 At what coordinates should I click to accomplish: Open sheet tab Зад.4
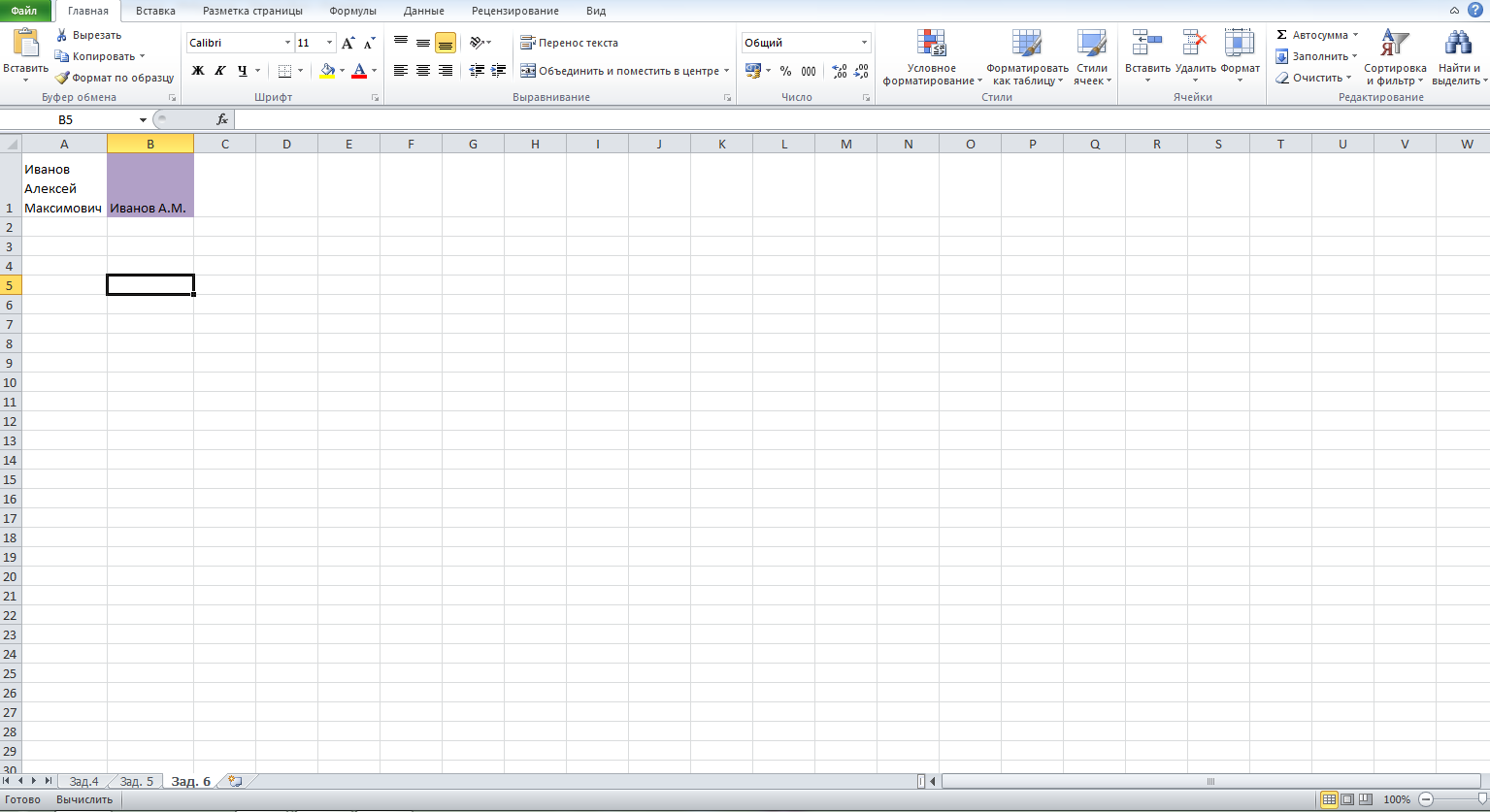pyautogui.click(x=83, y=781)
